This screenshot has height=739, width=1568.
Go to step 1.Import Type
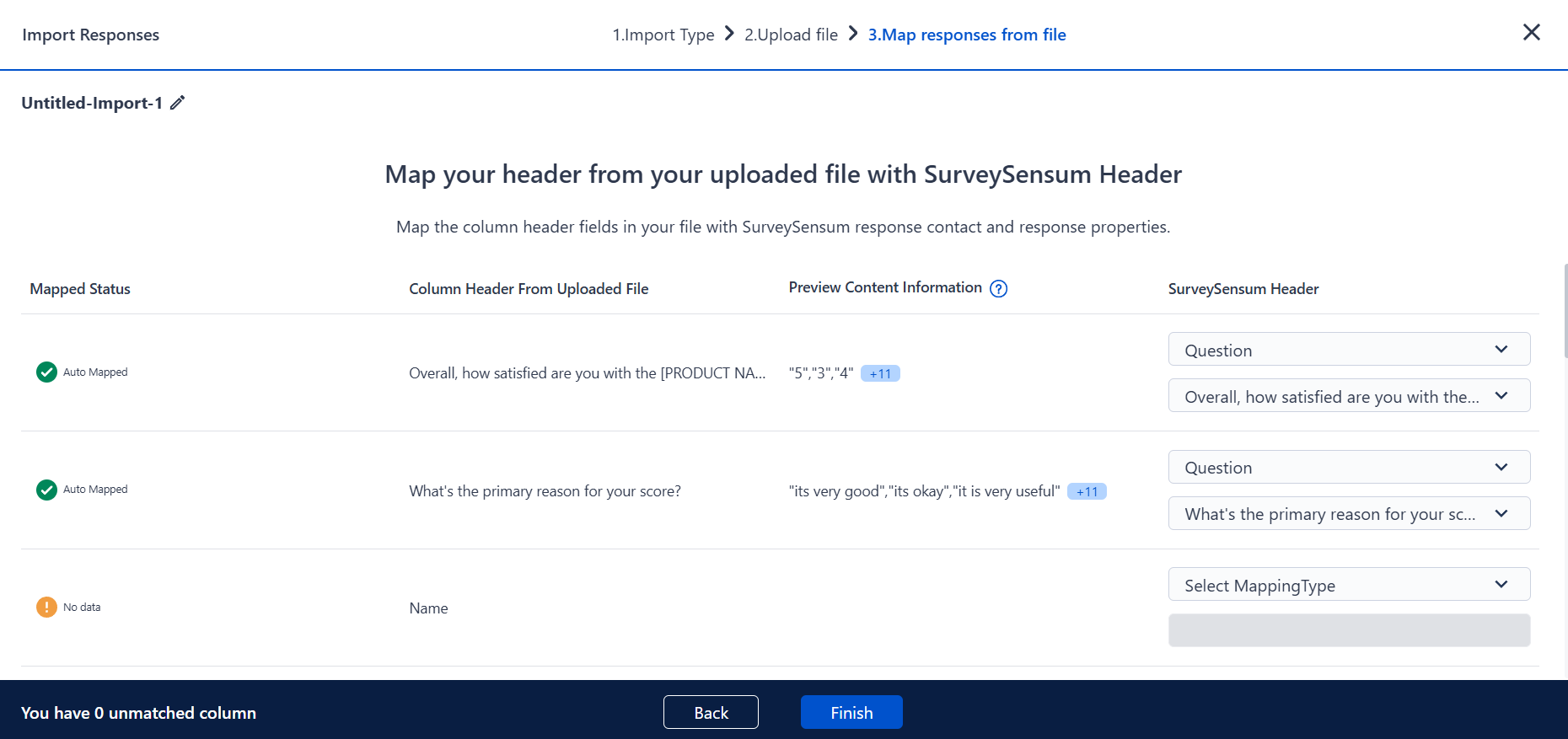663,35
